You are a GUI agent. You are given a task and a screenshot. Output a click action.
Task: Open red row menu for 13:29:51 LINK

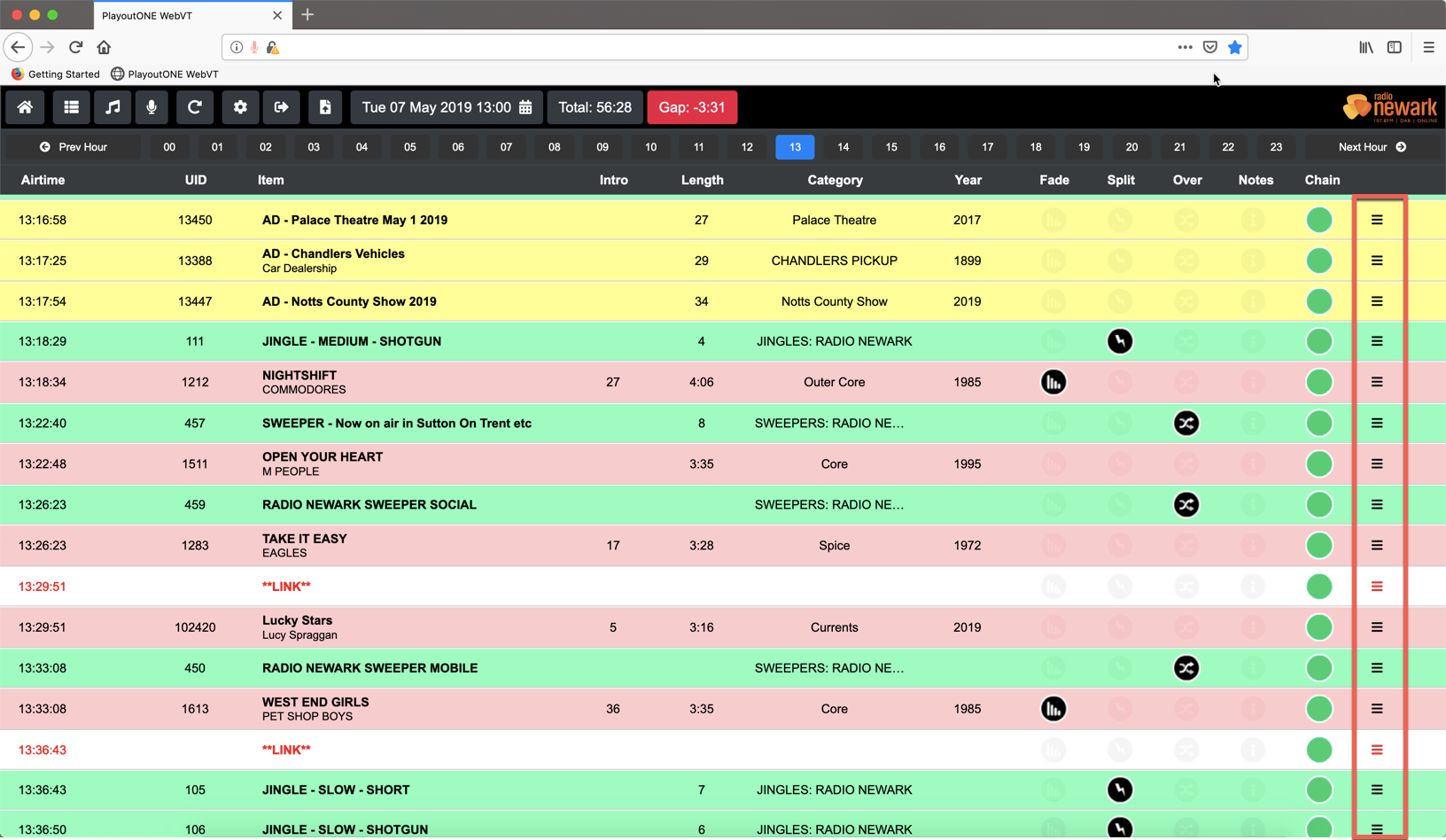(x=1377, y=587)
